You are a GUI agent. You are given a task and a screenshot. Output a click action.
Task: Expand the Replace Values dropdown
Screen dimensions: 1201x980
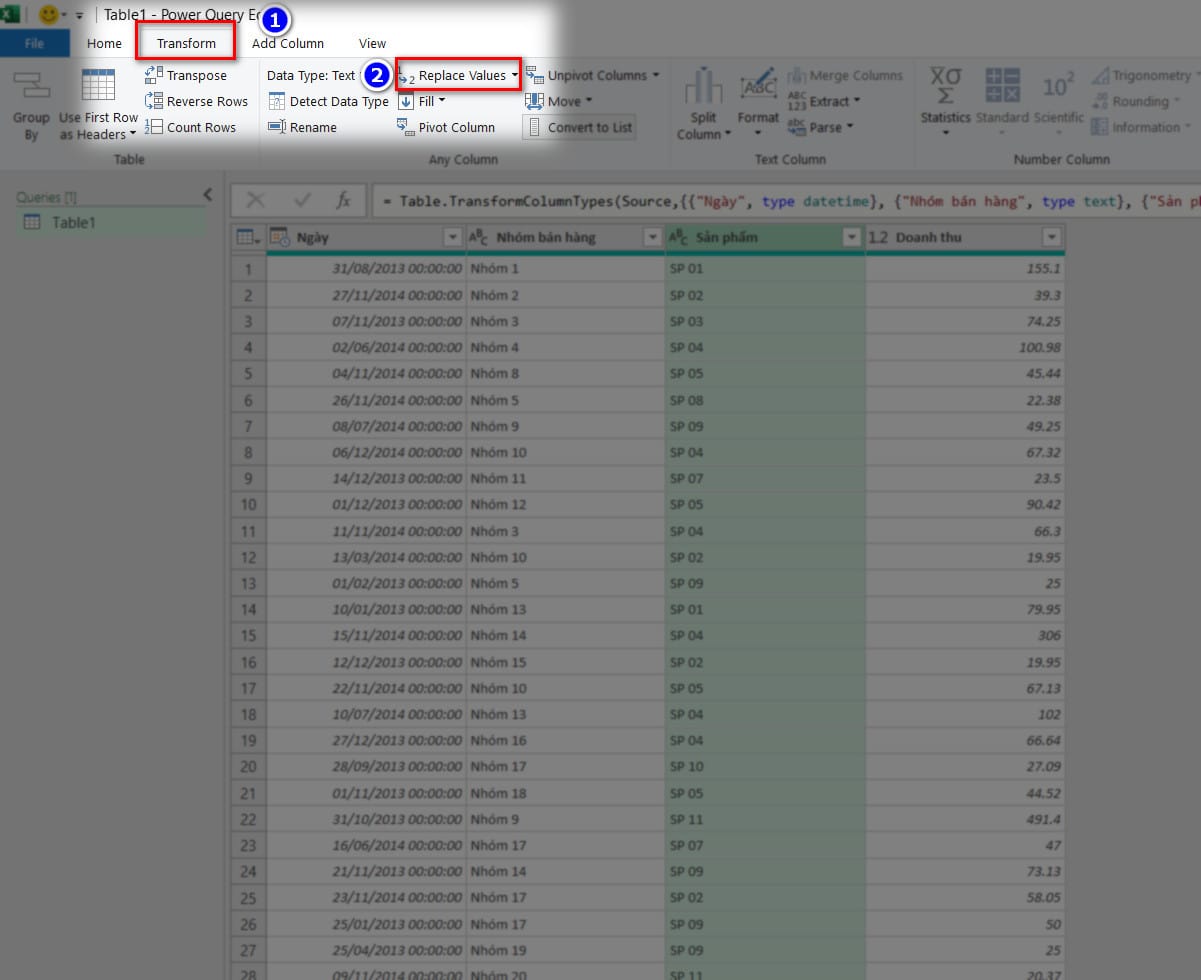pos(515,75)
